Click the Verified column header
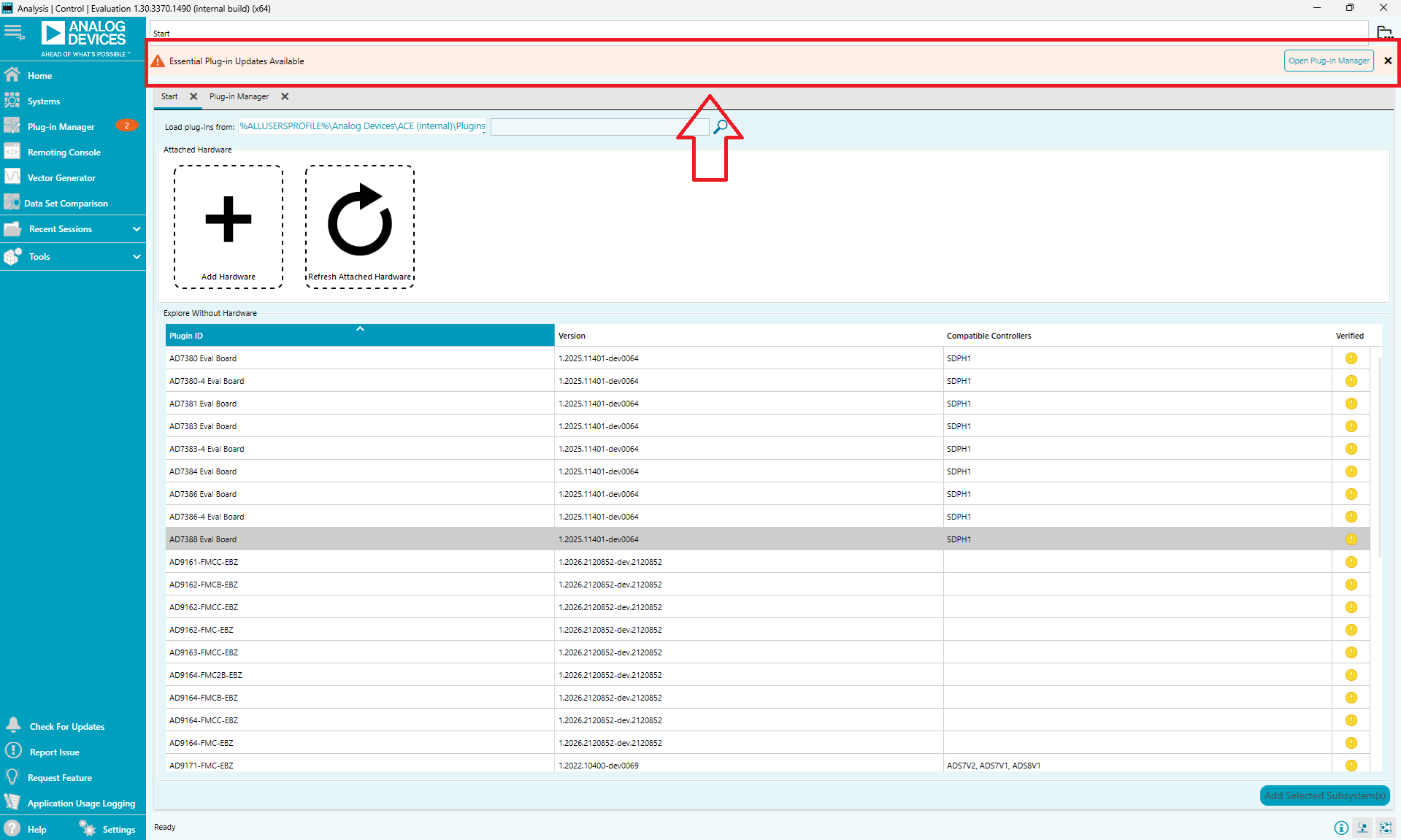 pos(1350,336)
